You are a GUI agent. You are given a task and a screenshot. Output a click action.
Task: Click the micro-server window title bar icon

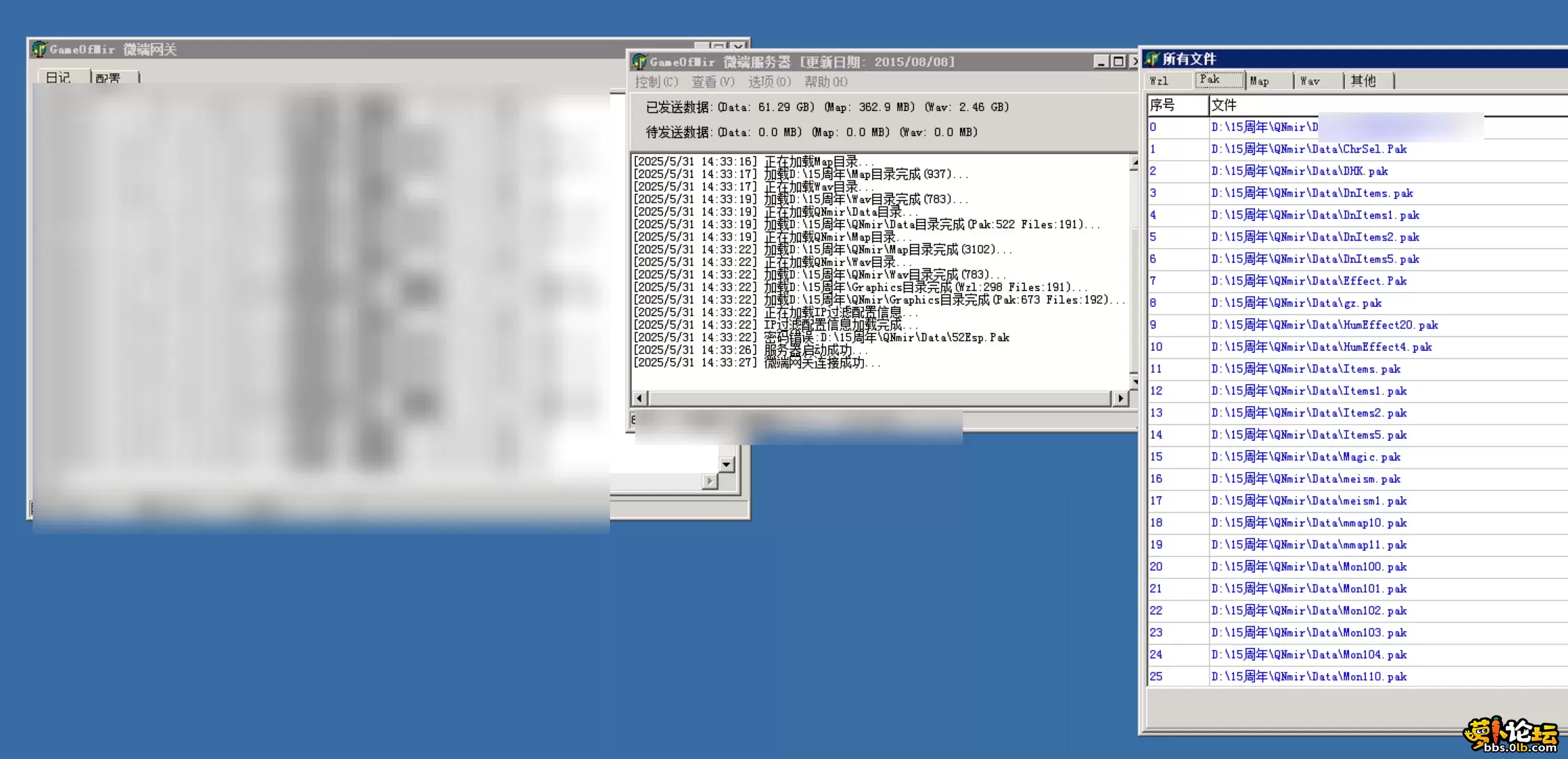[x=639, y=62]
